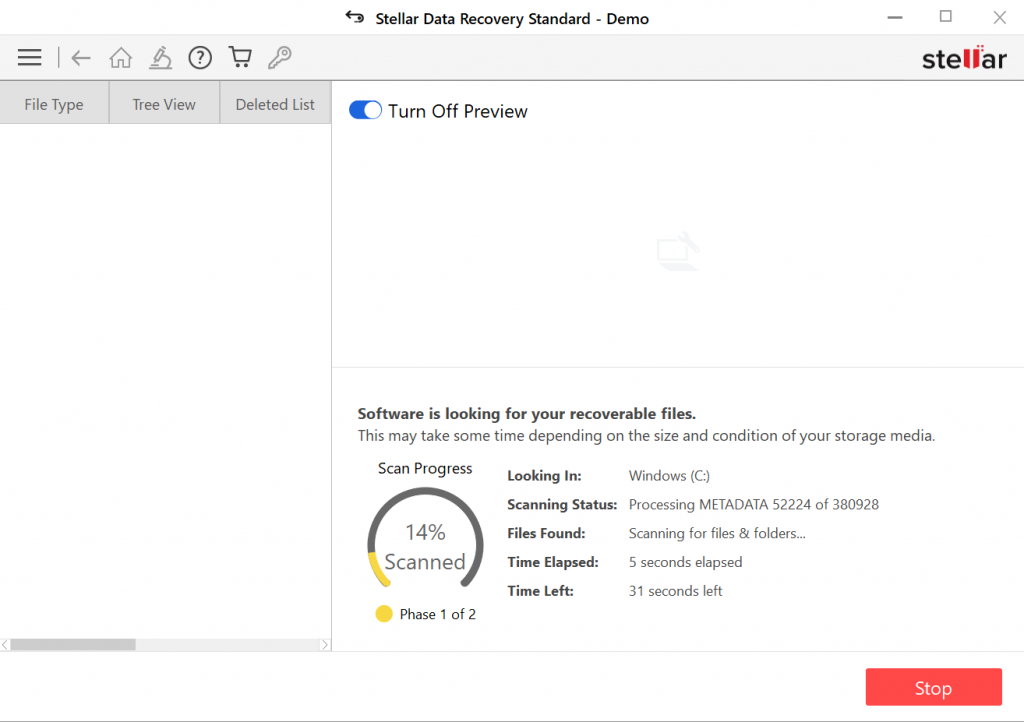Expand the File Type category pane
The width and height of the screenshot is (1024, 722).
click(x=54, y=103)
